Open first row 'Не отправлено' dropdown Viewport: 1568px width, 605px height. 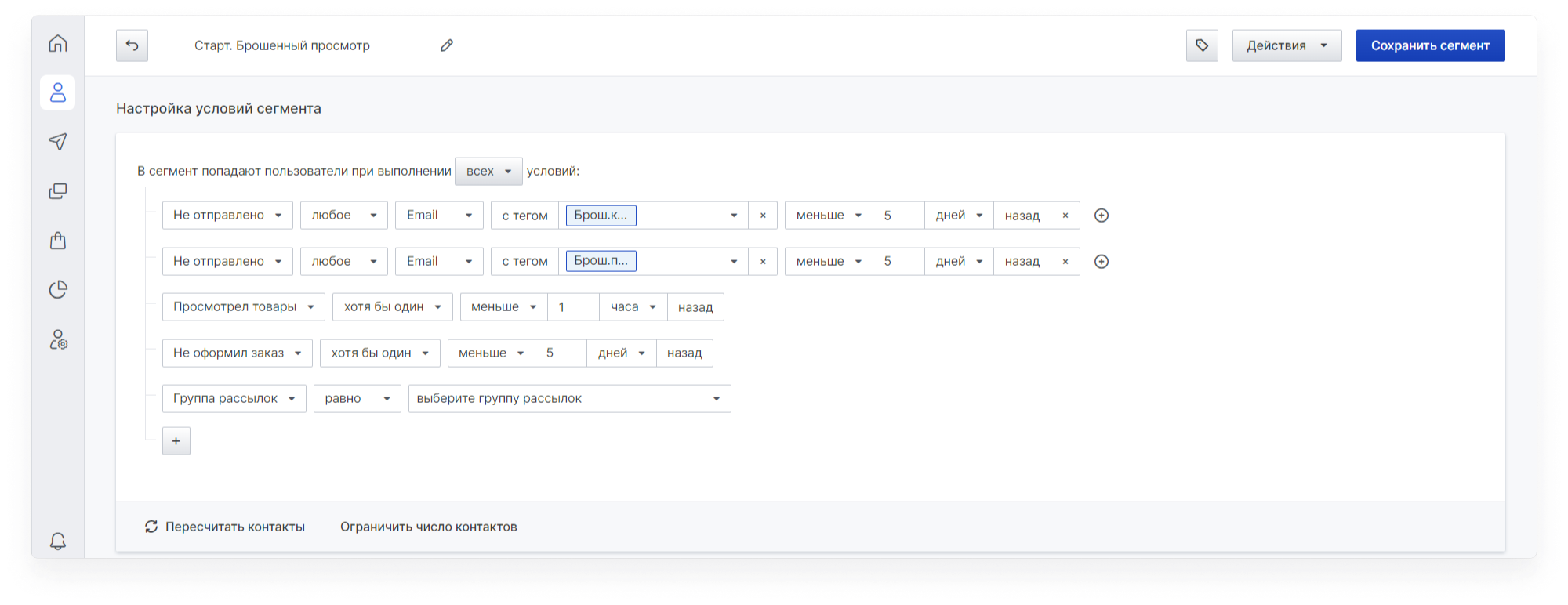(227, 216)
